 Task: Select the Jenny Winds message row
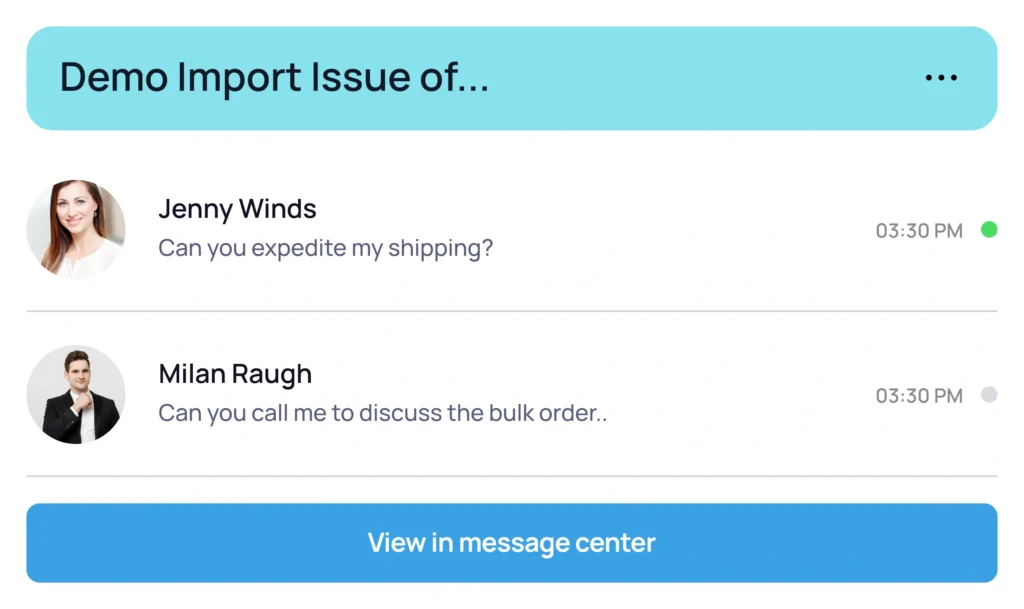(511, 229)
